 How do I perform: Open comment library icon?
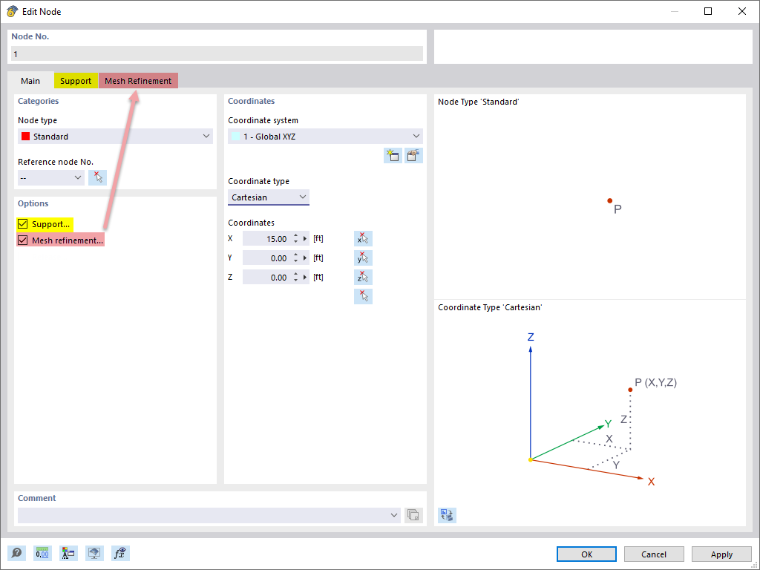(x=413, y=515)
